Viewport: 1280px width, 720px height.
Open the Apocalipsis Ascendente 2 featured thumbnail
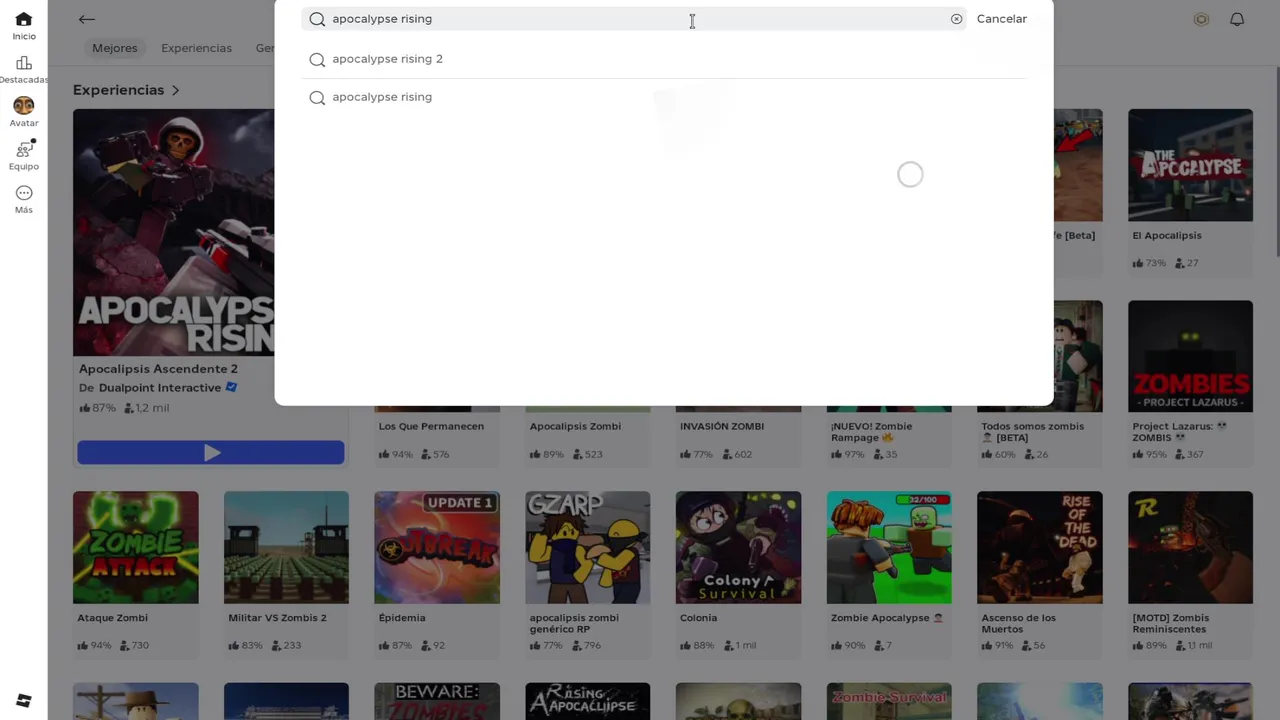173,232
